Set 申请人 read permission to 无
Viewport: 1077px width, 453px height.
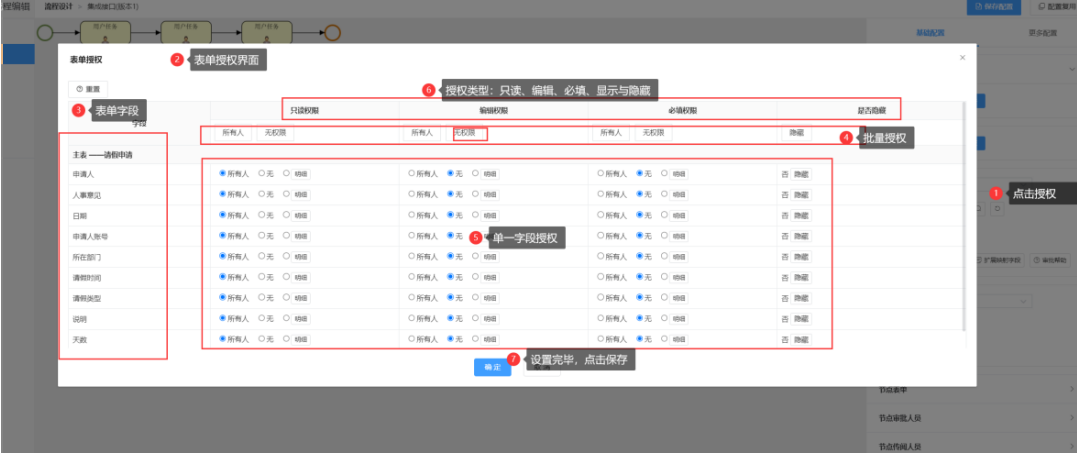(x=262, y=173)
